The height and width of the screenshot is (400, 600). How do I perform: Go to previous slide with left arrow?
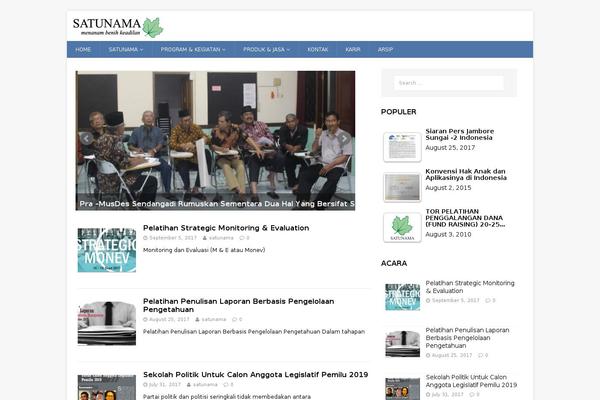click(86, 138)
